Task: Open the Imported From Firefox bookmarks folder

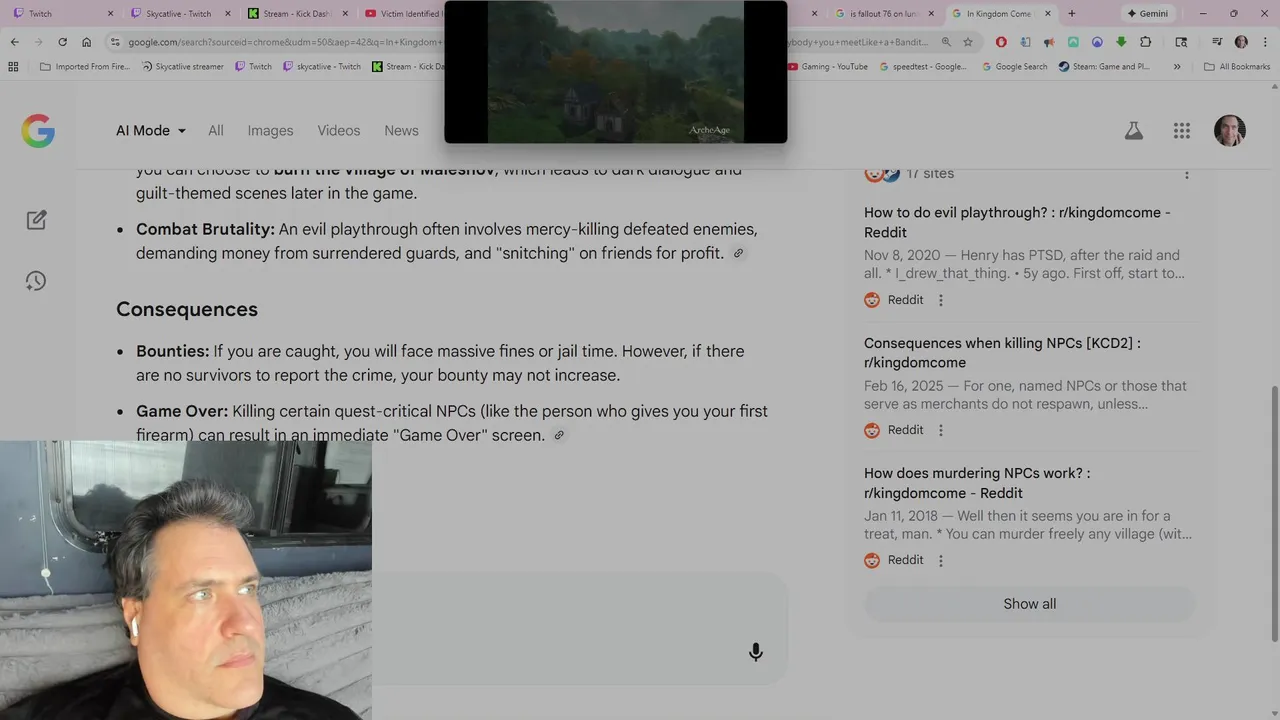Action: click(x=84, y=67)
